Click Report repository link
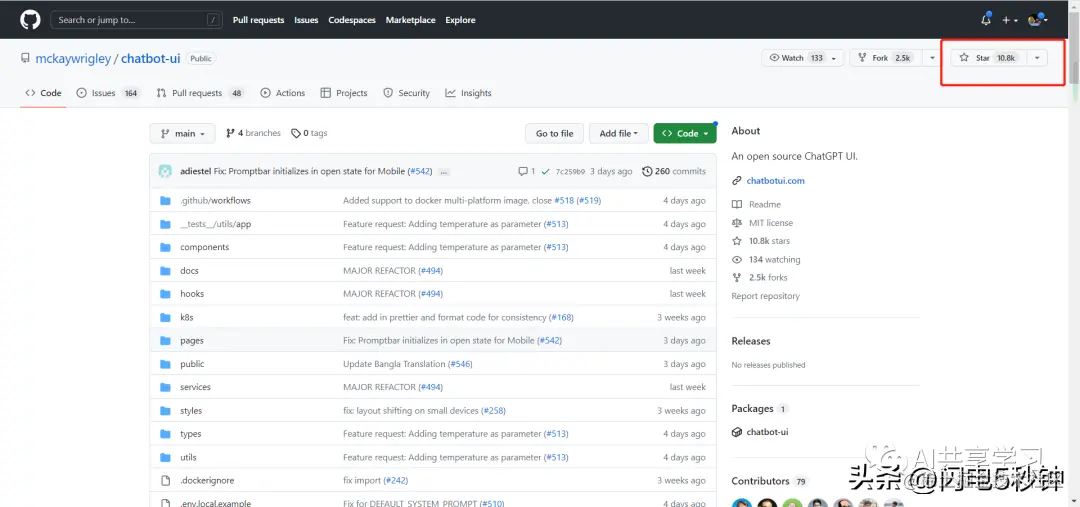Viewport: 1080px width, 507px height. pos(765,296)
